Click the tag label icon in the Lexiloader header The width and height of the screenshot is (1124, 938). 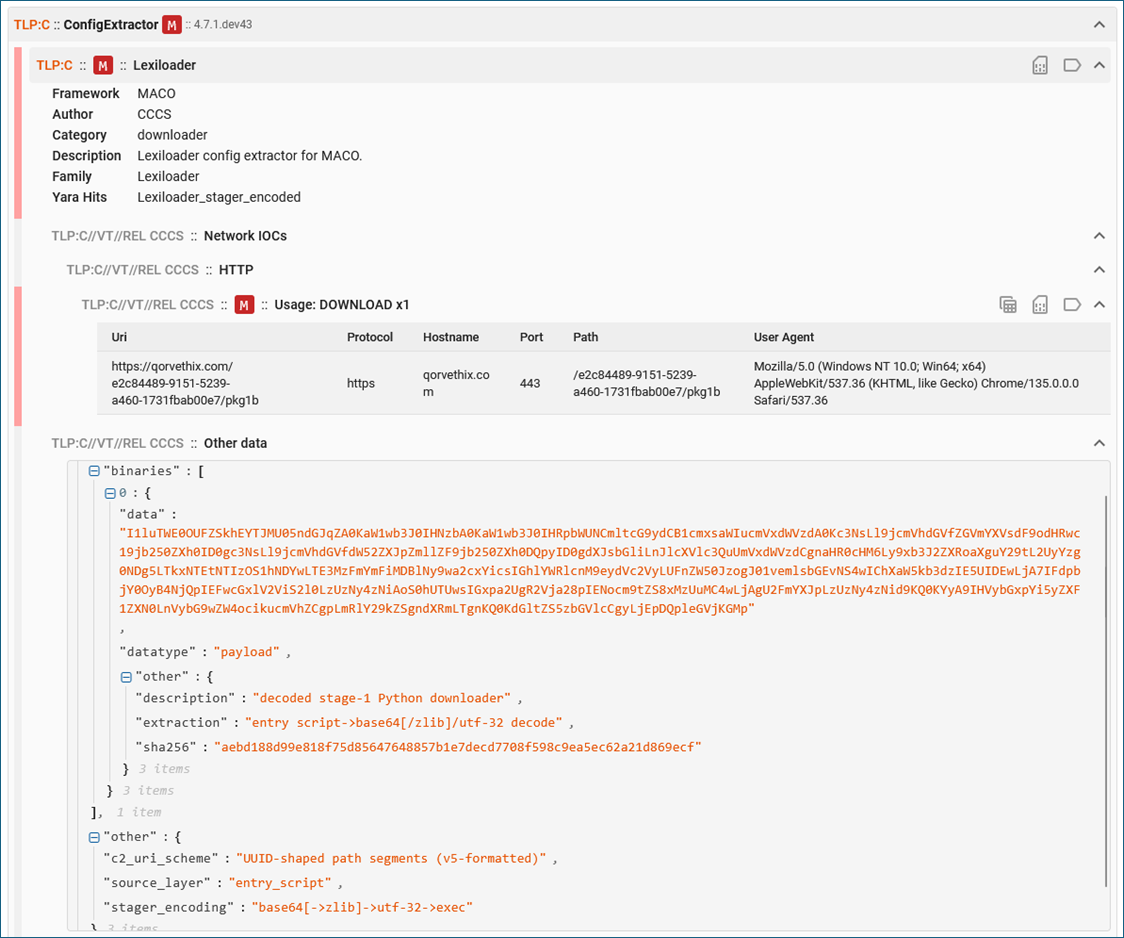(1072, 65)
